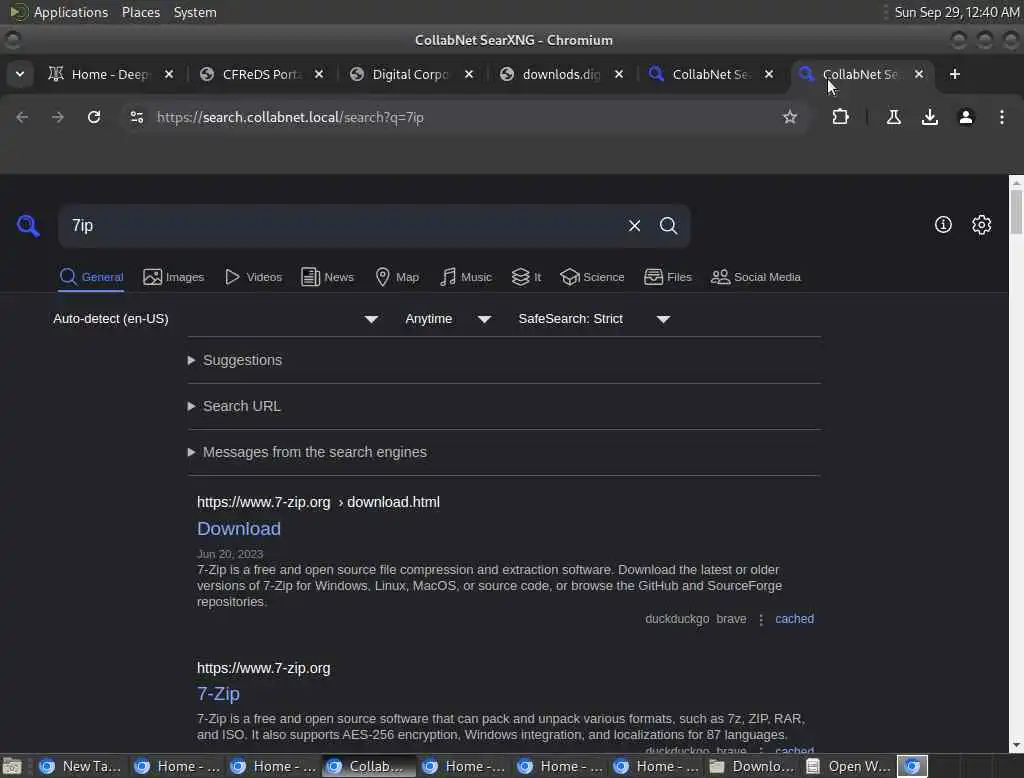Click the browser address bar URL

[x=290, y=117]
